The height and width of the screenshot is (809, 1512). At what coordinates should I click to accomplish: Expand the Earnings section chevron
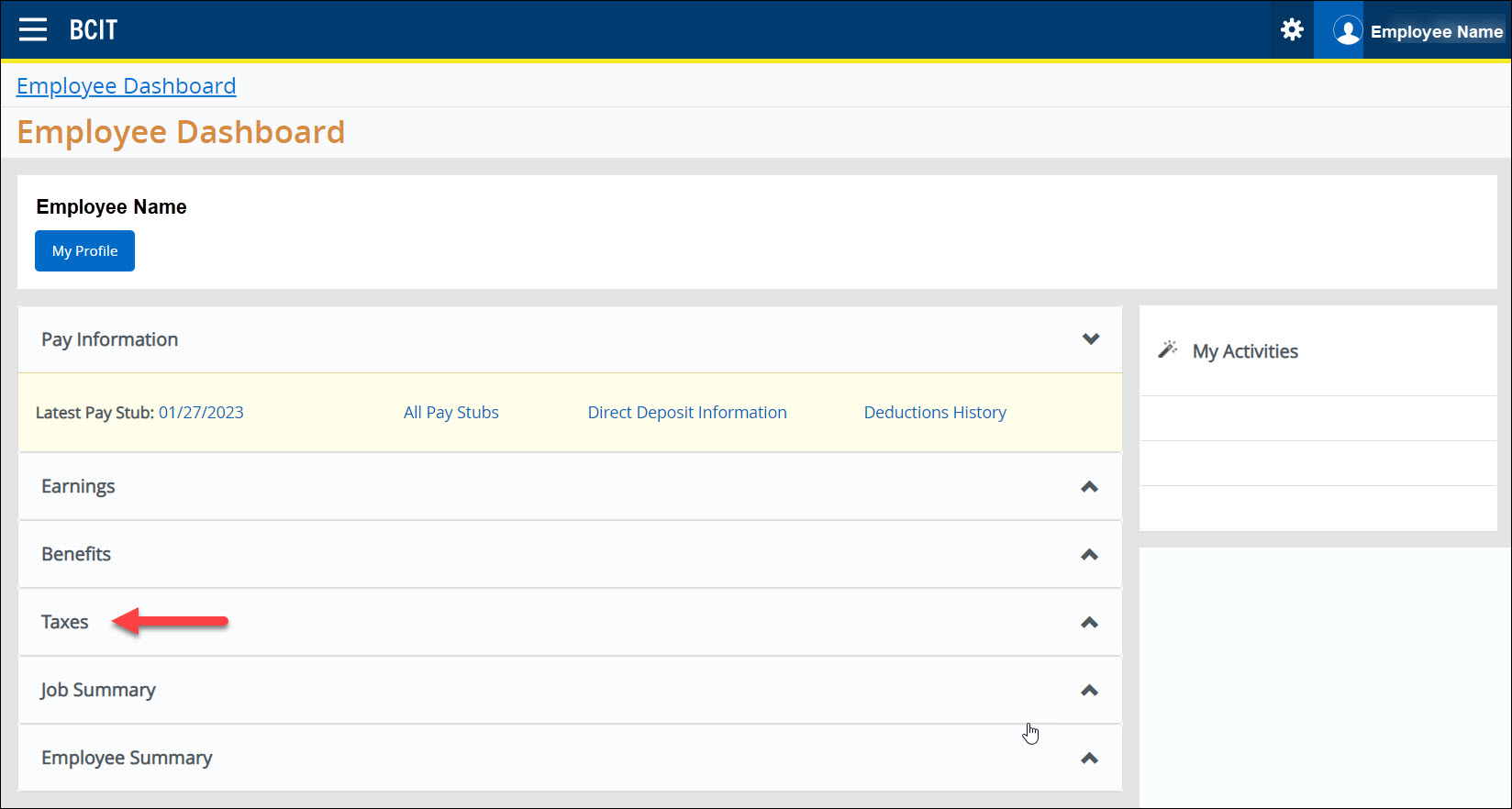(1089, 487)
